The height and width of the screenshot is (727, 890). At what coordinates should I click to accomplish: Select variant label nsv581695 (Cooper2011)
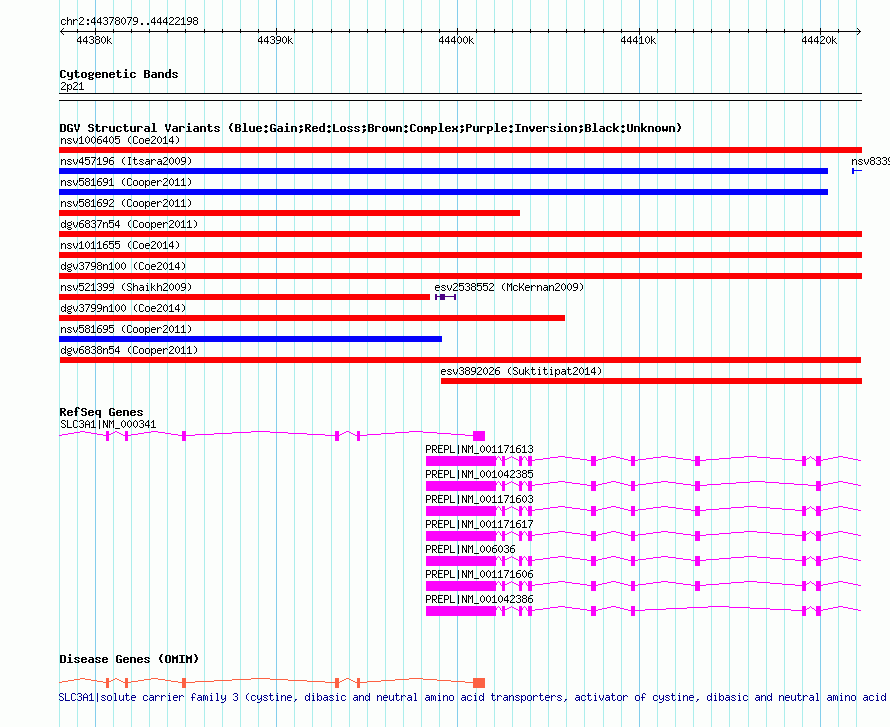[x=127, y=329]
